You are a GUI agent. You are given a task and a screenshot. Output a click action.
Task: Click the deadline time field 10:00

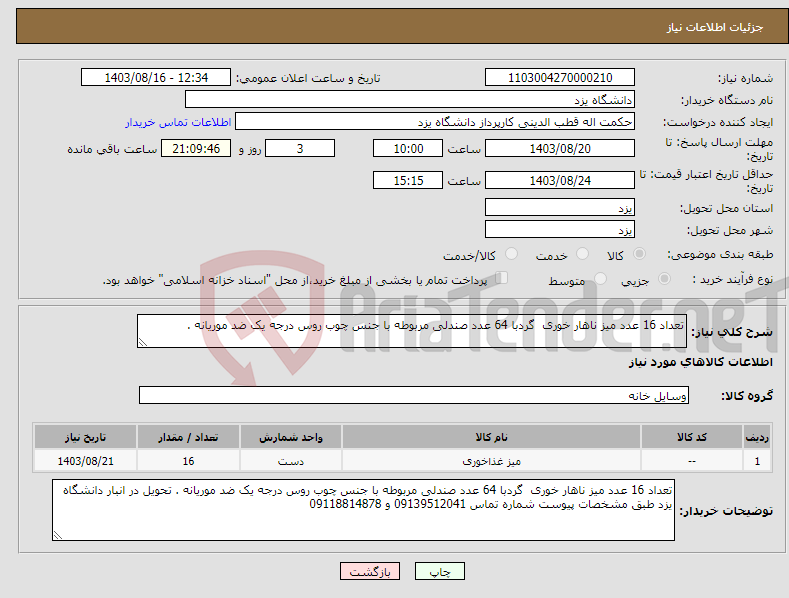[408, 148]
